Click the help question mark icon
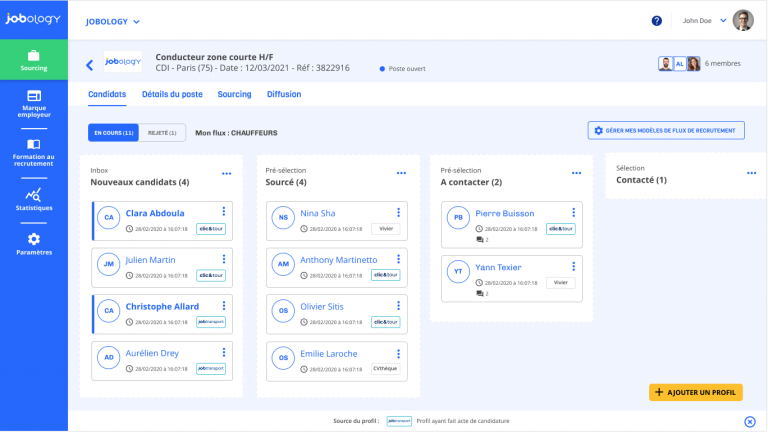 [x=656, y=21]
